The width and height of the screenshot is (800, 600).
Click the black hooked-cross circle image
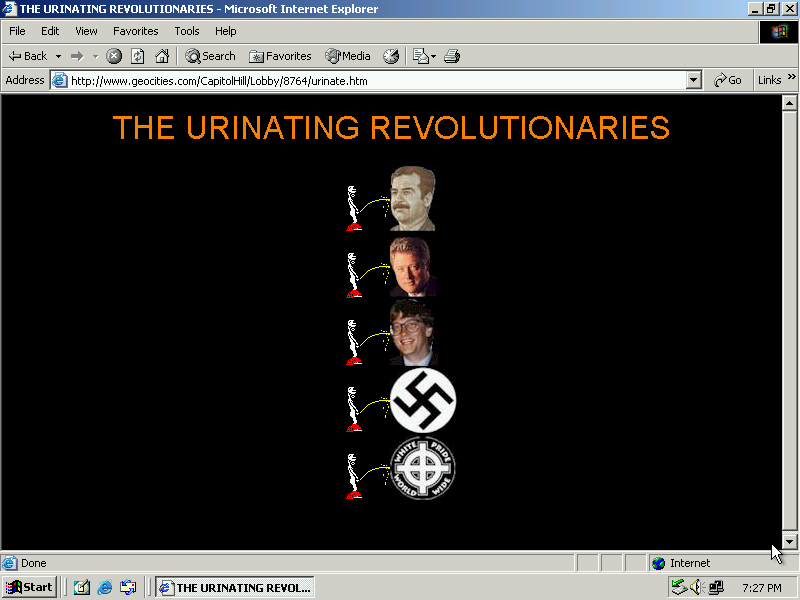click(423, 401)
